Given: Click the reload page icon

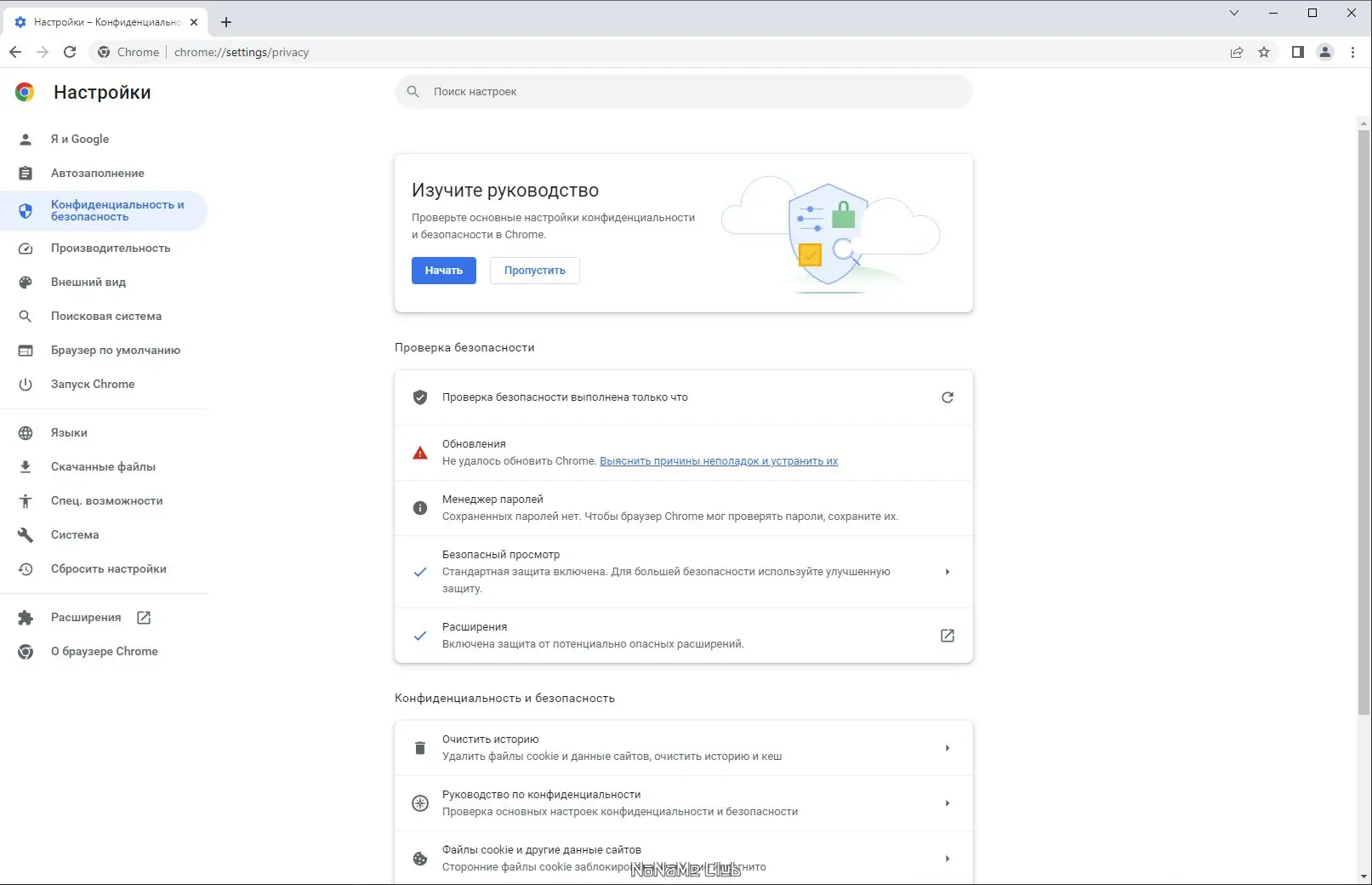Looking at the screenshot, I should (x=70, y=52).
